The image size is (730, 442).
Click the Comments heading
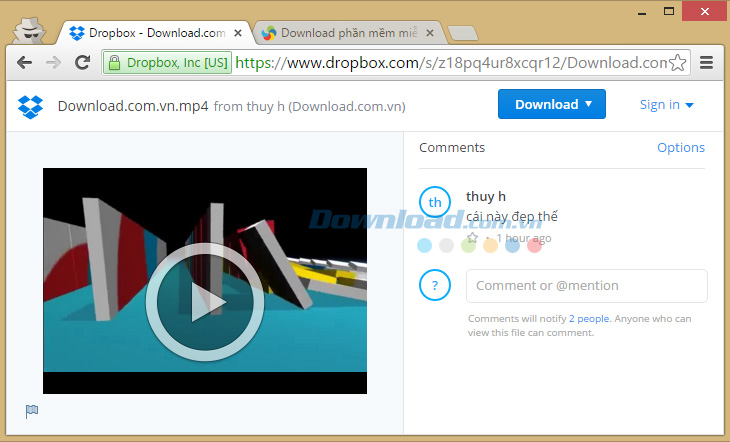452,148
